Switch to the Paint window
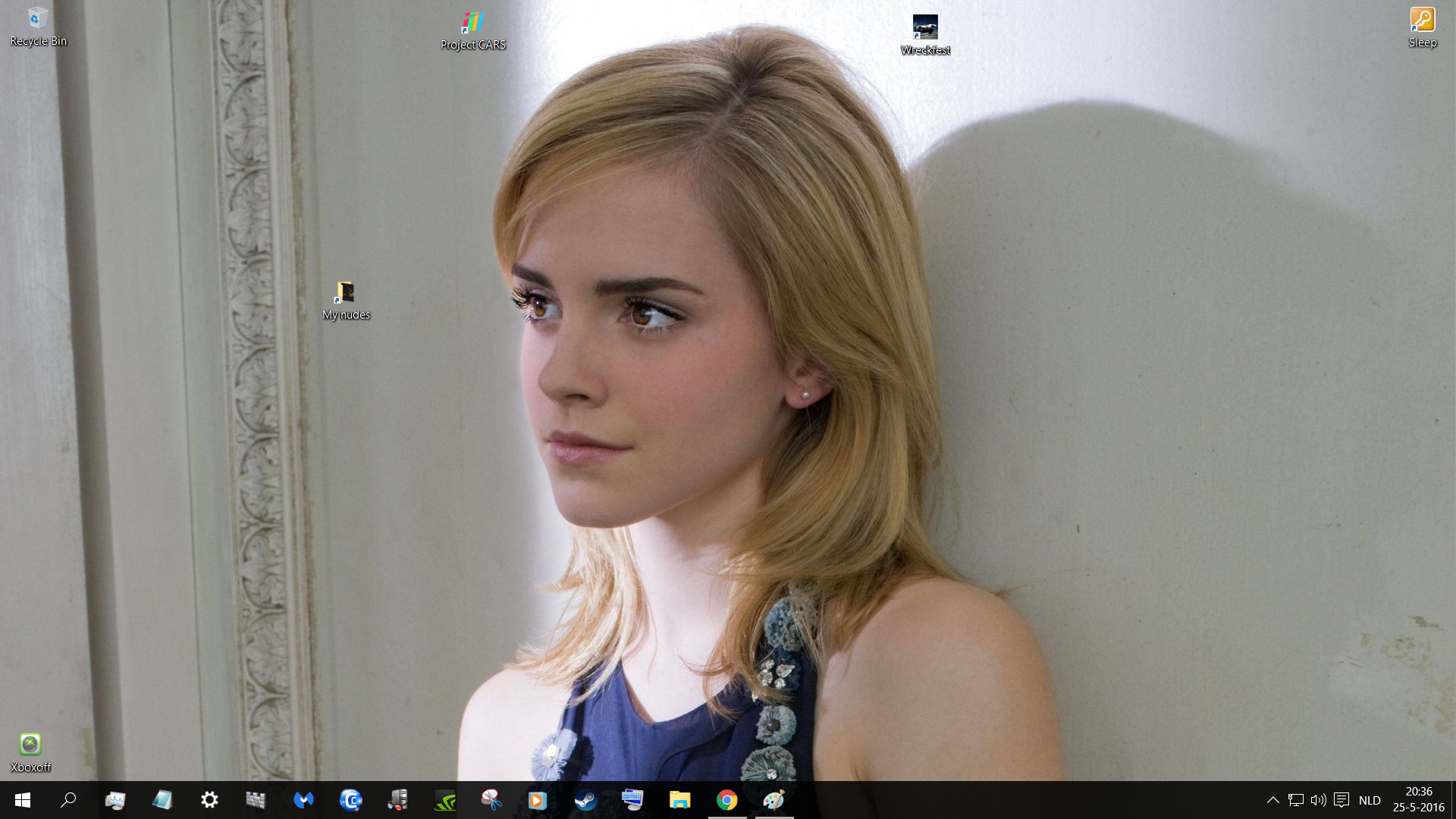This screenshot has height=819, width=1456. (x=773, y=800)
